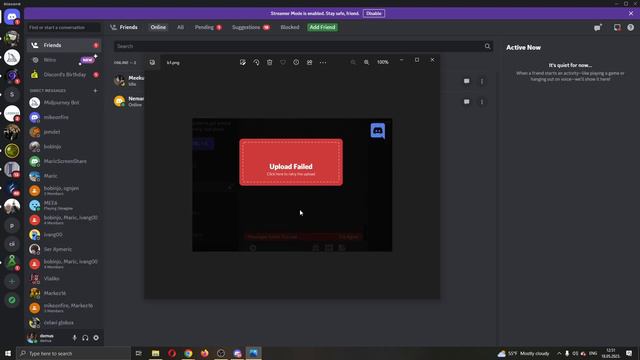Open zoom percentage 100% in Photos
The width and height of the screenshot is (640, 360).
pos(382,62)
